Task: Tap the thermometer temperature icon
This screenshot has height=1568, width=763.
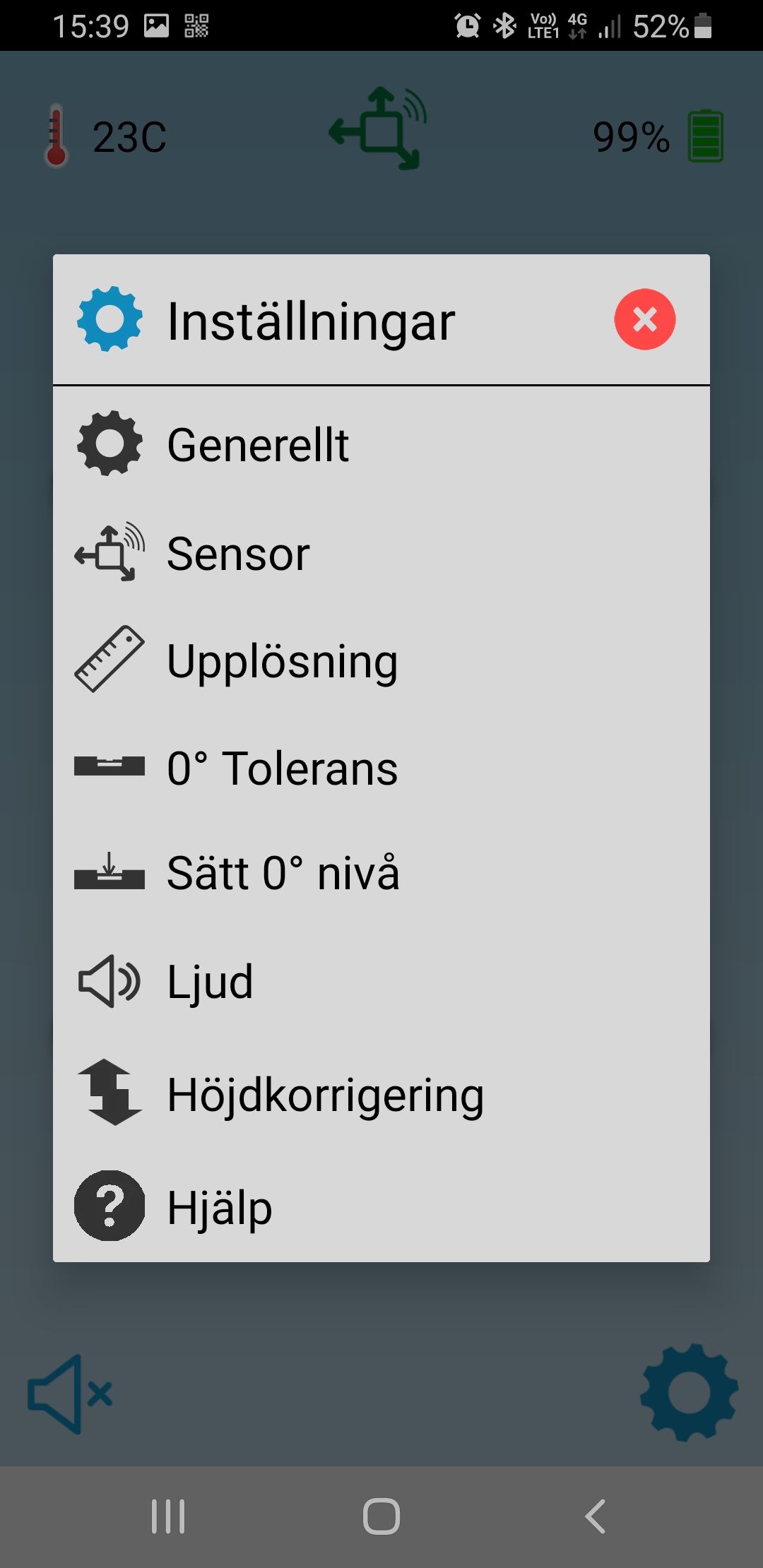Action: coord(56,136)
